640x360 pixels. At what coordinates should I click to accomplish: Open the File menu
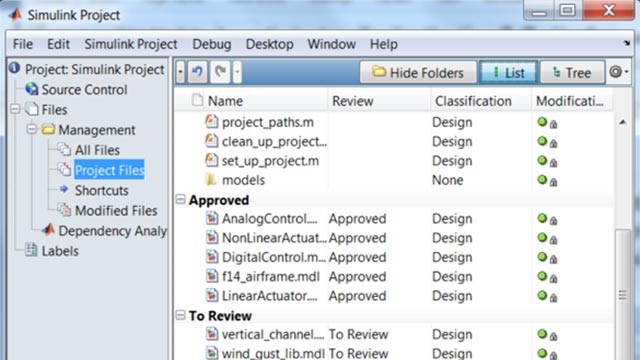23,44
